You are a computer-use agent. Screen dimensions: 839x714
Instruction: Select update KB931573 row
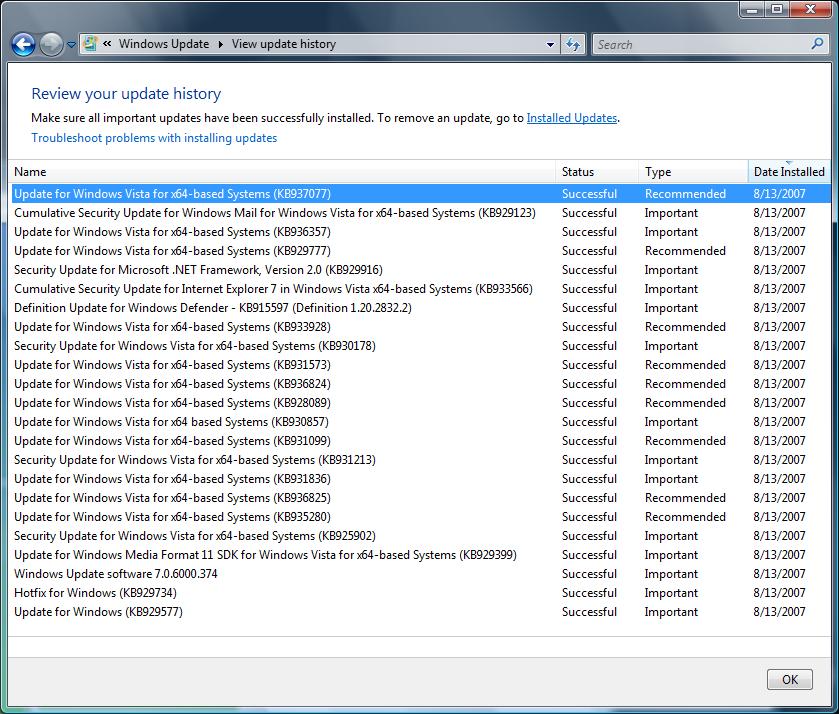(421, 365)
